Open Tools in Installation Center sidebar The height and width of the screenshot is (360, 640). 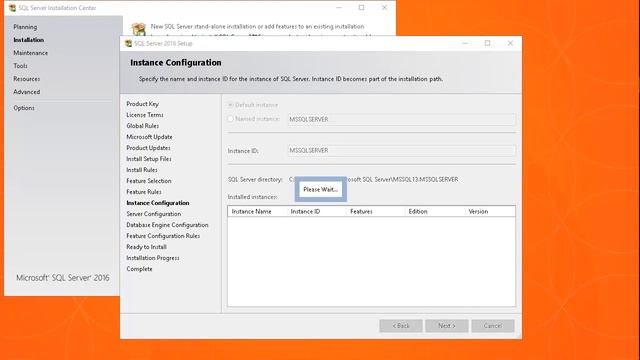[x=20, y=66]
